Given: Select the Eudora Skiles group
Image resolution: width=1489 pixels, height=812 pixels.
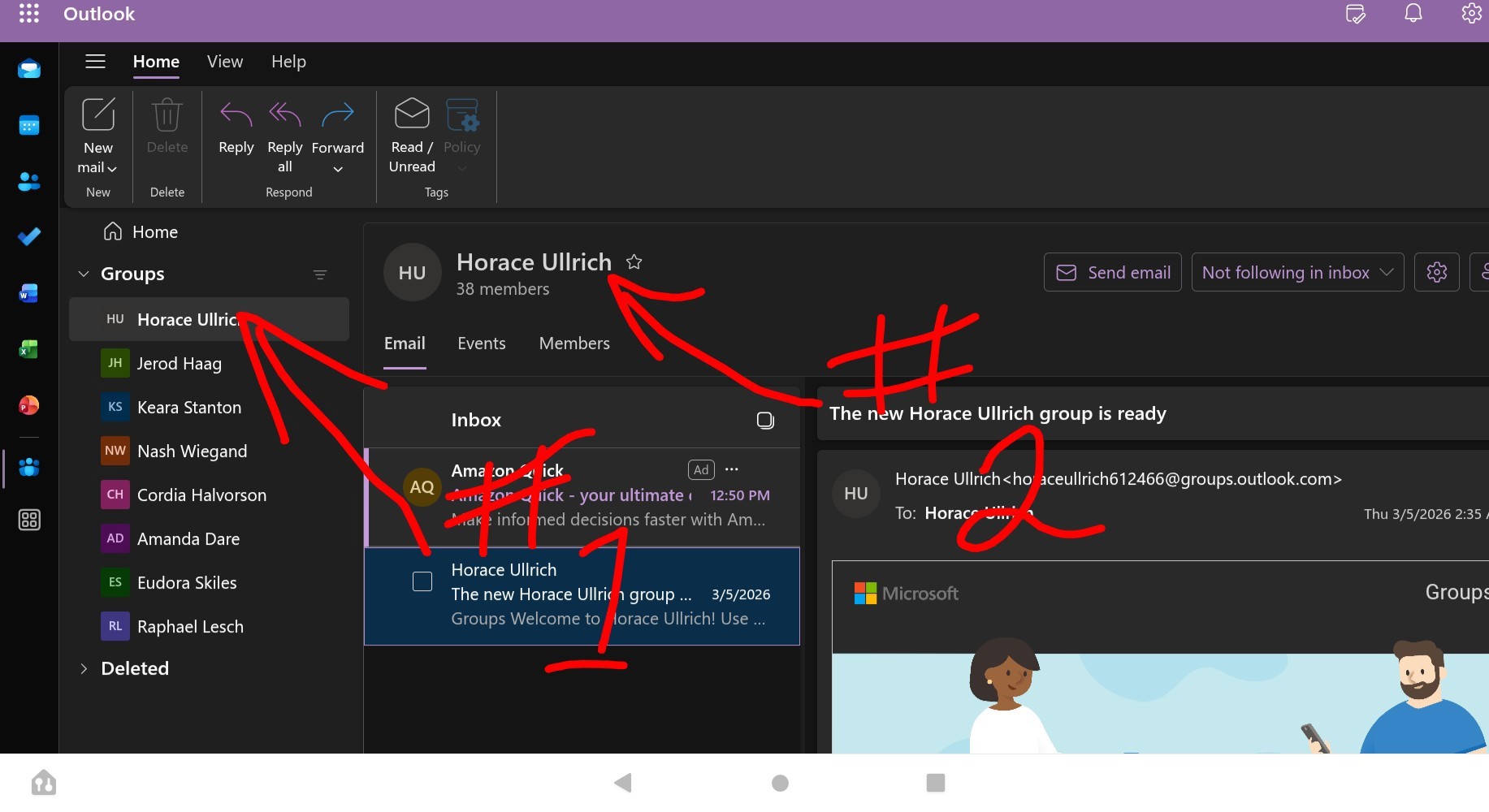Looking at the screenshot, I should coord(209,582).
